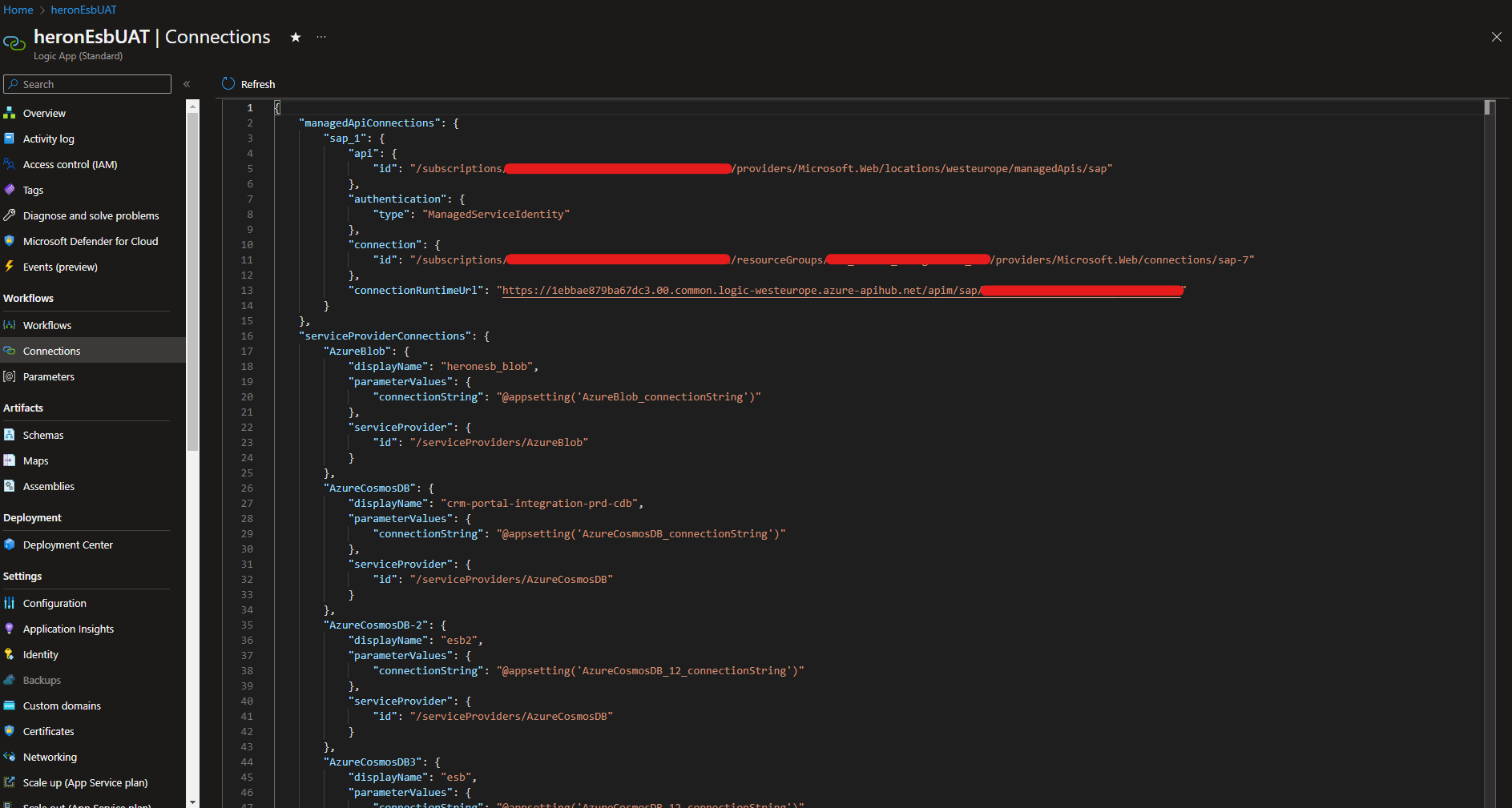The width and height of the screenshot is (1512, 808).
Task: Click "/serviceProviders/AzureBlob" id value
Action: coord(499,442)
